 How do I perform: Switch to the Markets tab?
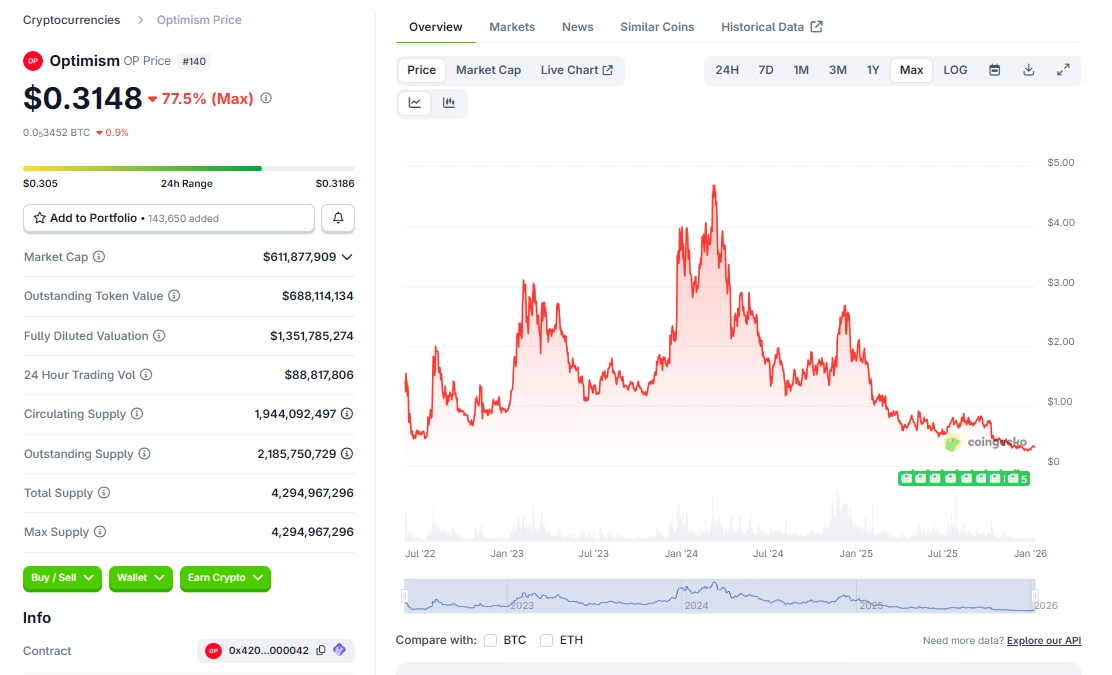[511, 27]
